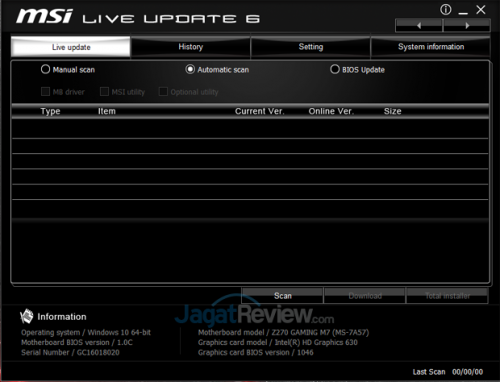Select the Automatic scan radio button
500x382 pixels.
[x=190, y=69]
